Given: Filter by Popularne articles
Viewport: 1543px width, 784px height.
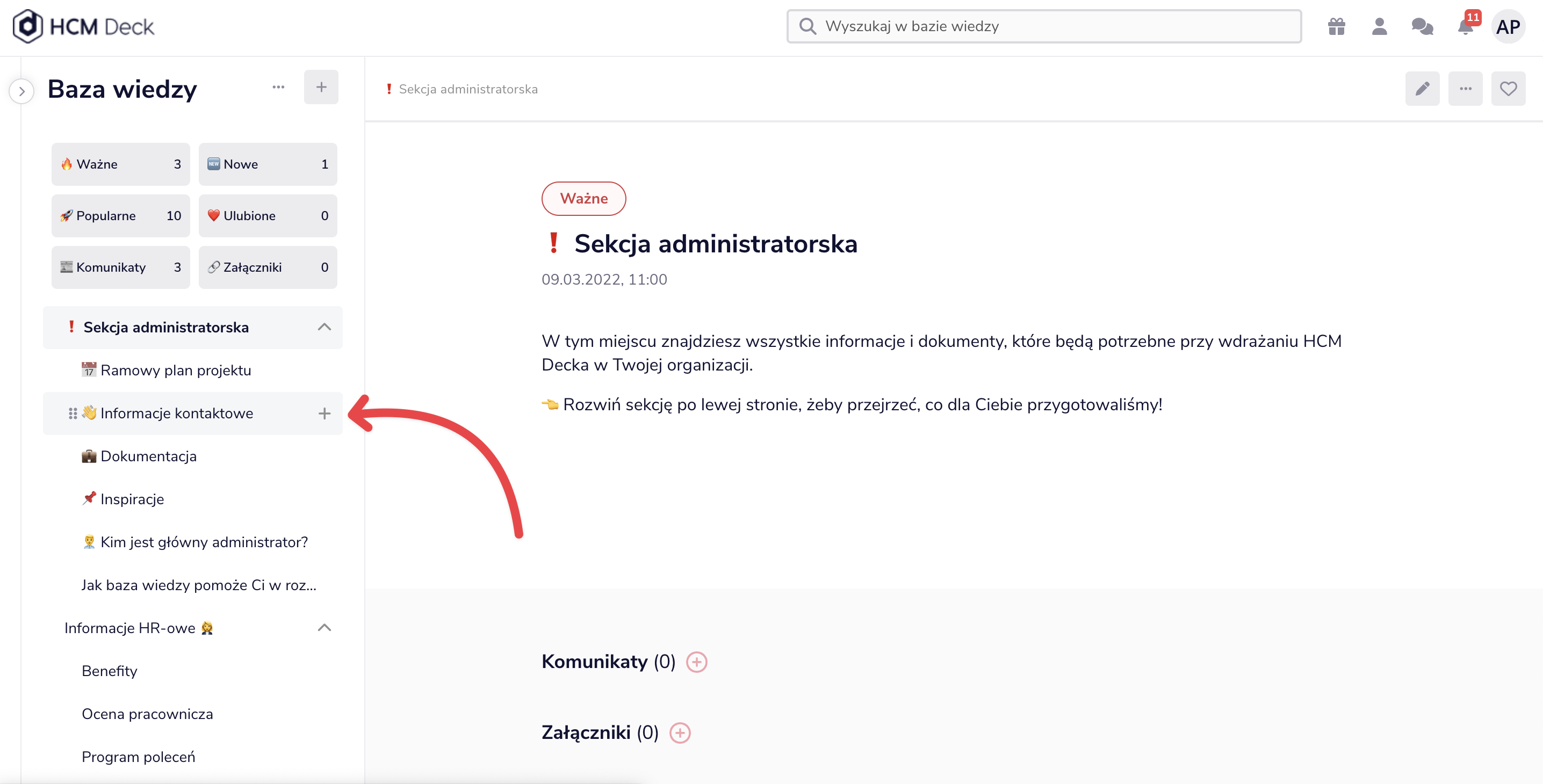Looking at the screenshot, I should (120, 215).
